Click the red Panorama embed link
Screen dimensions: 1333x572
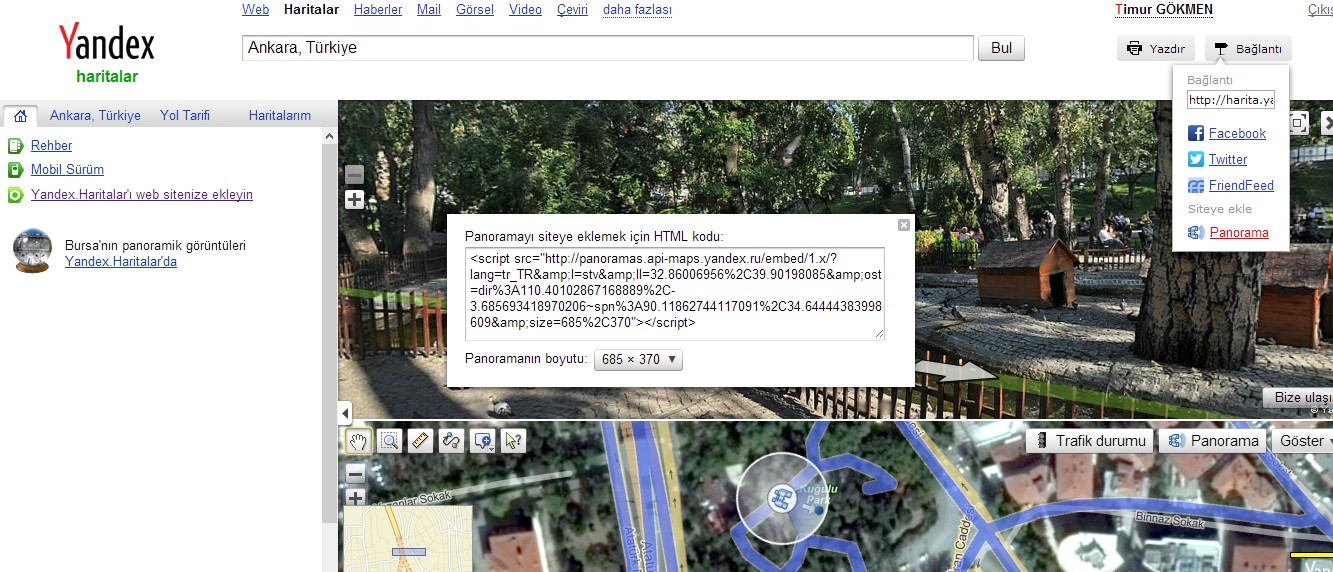(x=1239, y=233)
